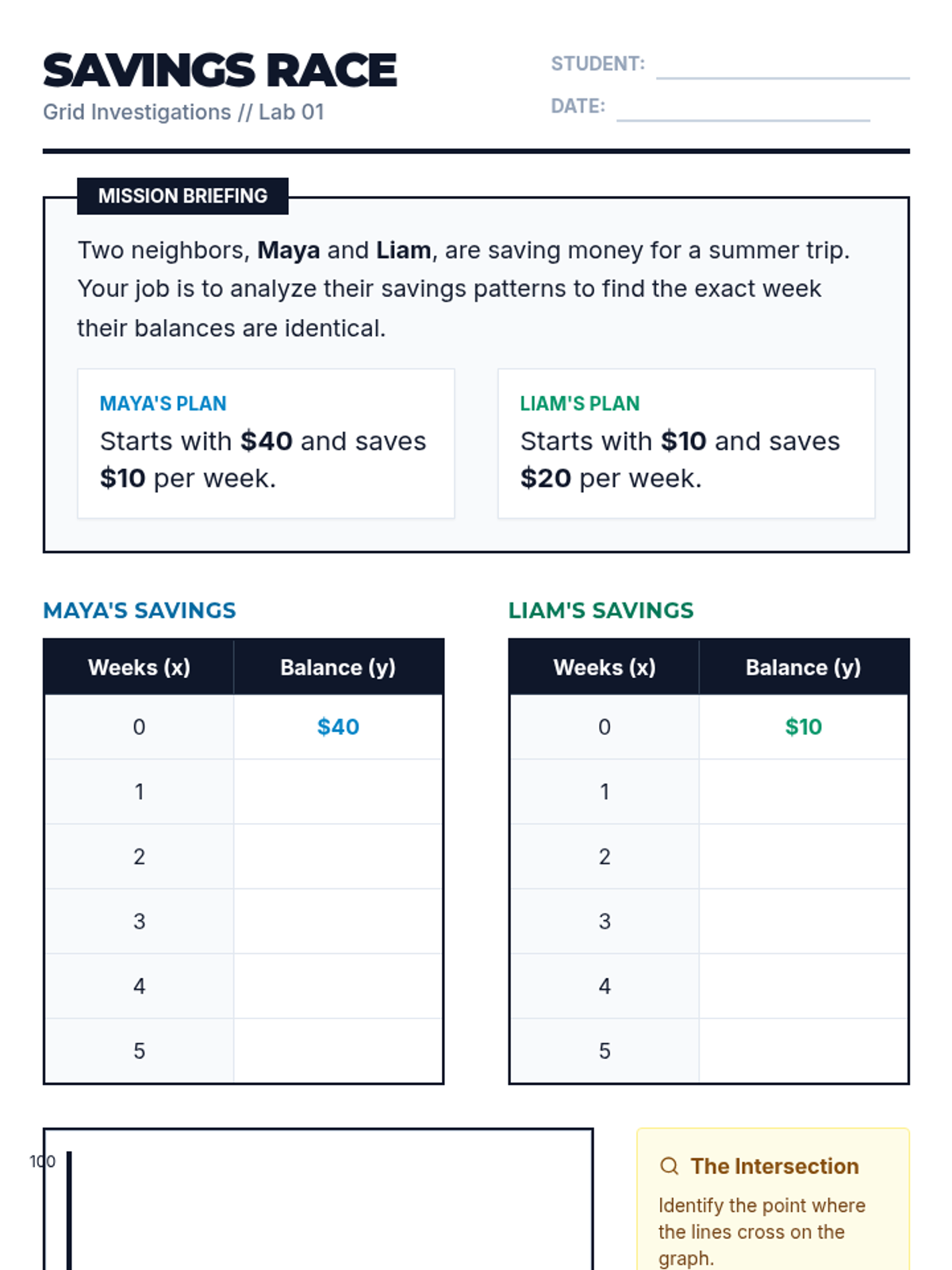Select Maya's week 5 balance cell

[338, 1051]
